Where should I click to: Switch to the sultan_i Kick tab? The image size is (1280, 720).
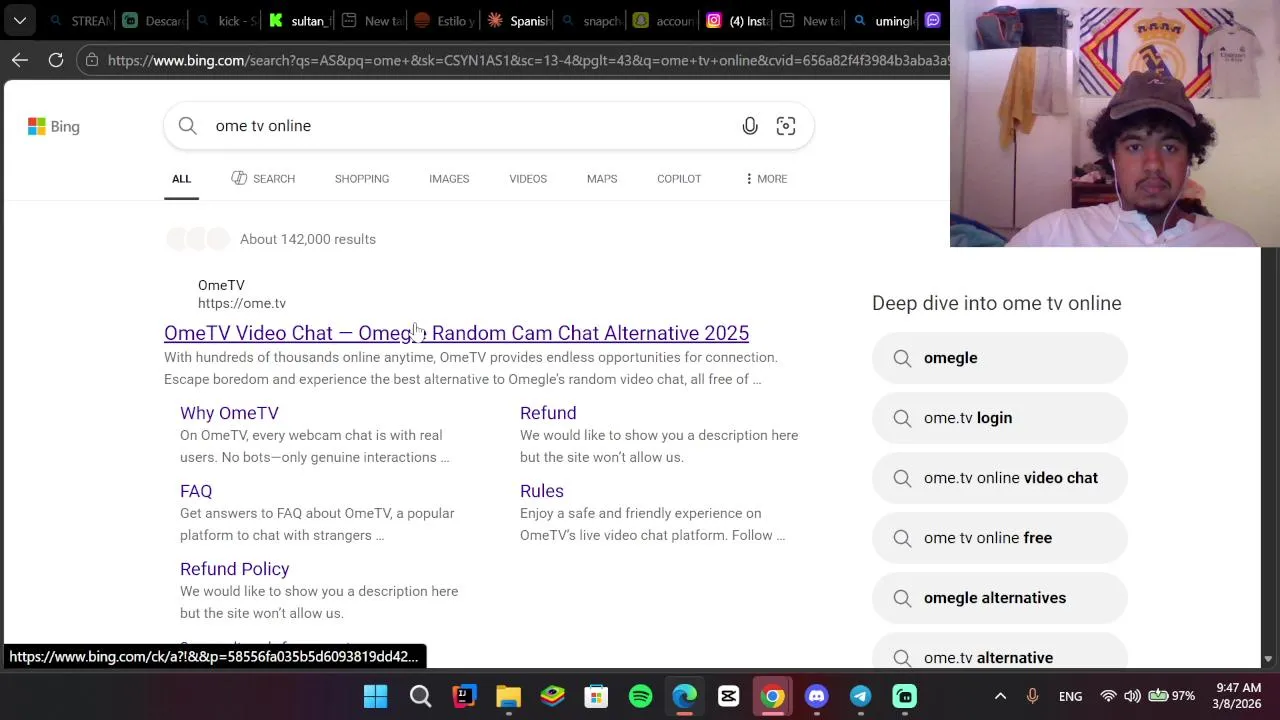(300, 20)
